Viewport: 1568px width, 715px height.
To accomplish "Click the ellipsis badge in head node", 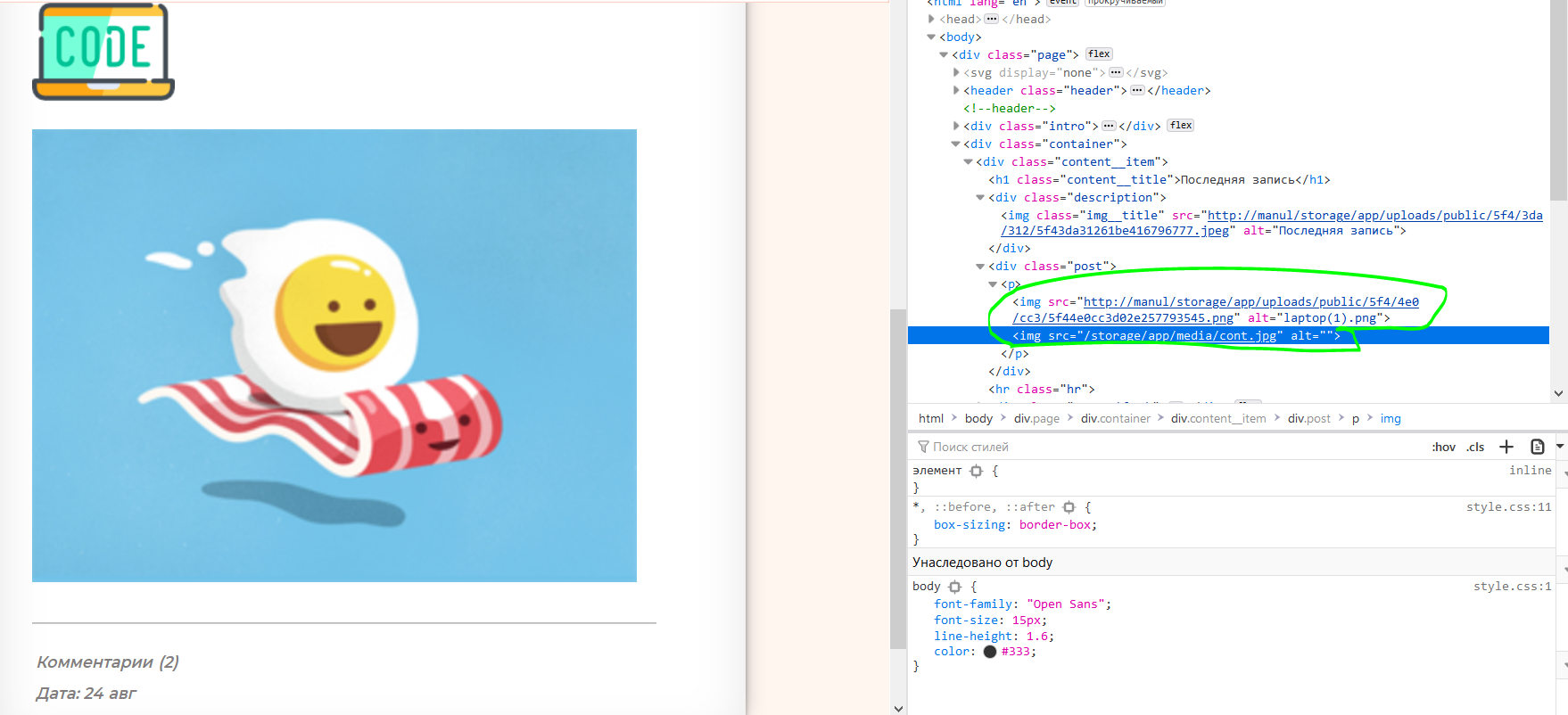I will point(991,19).
